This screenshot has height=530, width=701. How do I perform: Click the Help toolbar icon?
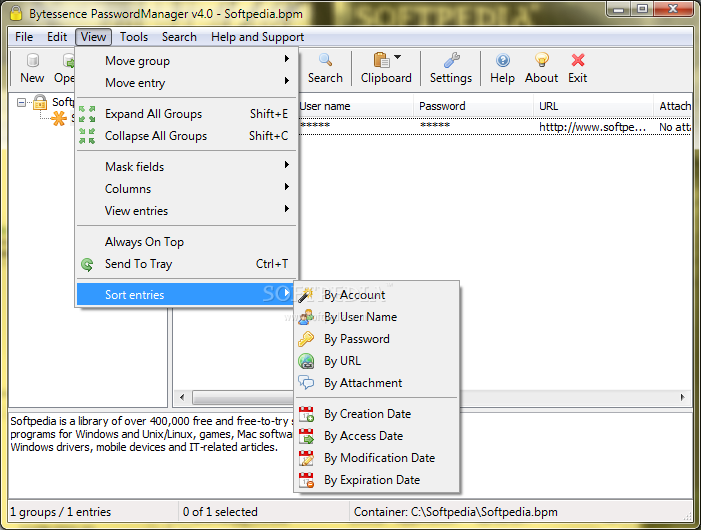(503, 60)
